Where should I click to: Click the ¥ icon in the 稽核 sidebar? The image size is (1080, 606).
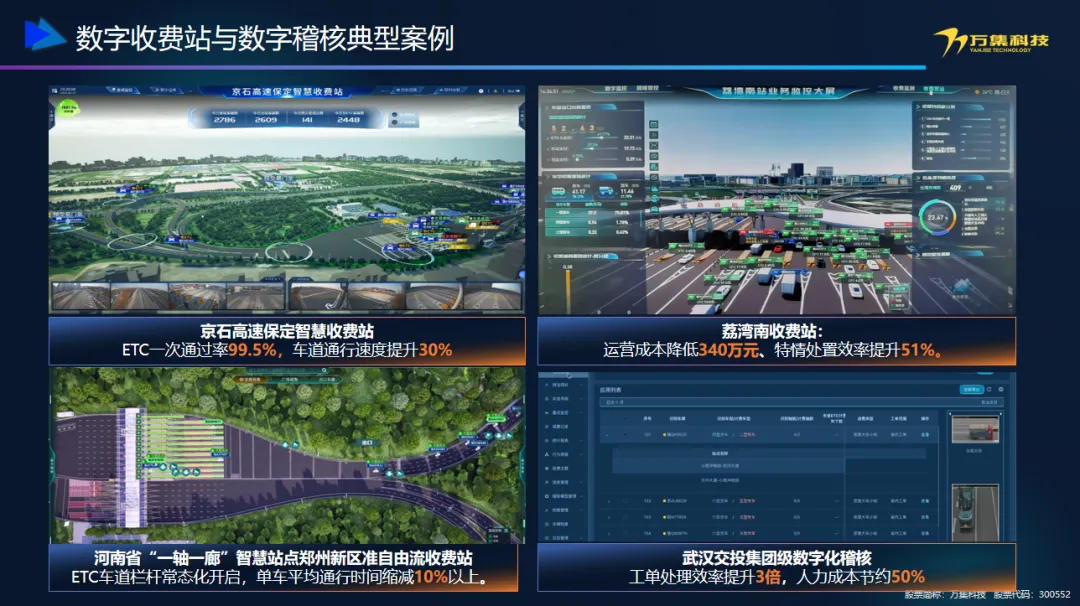tap(546, 468)
